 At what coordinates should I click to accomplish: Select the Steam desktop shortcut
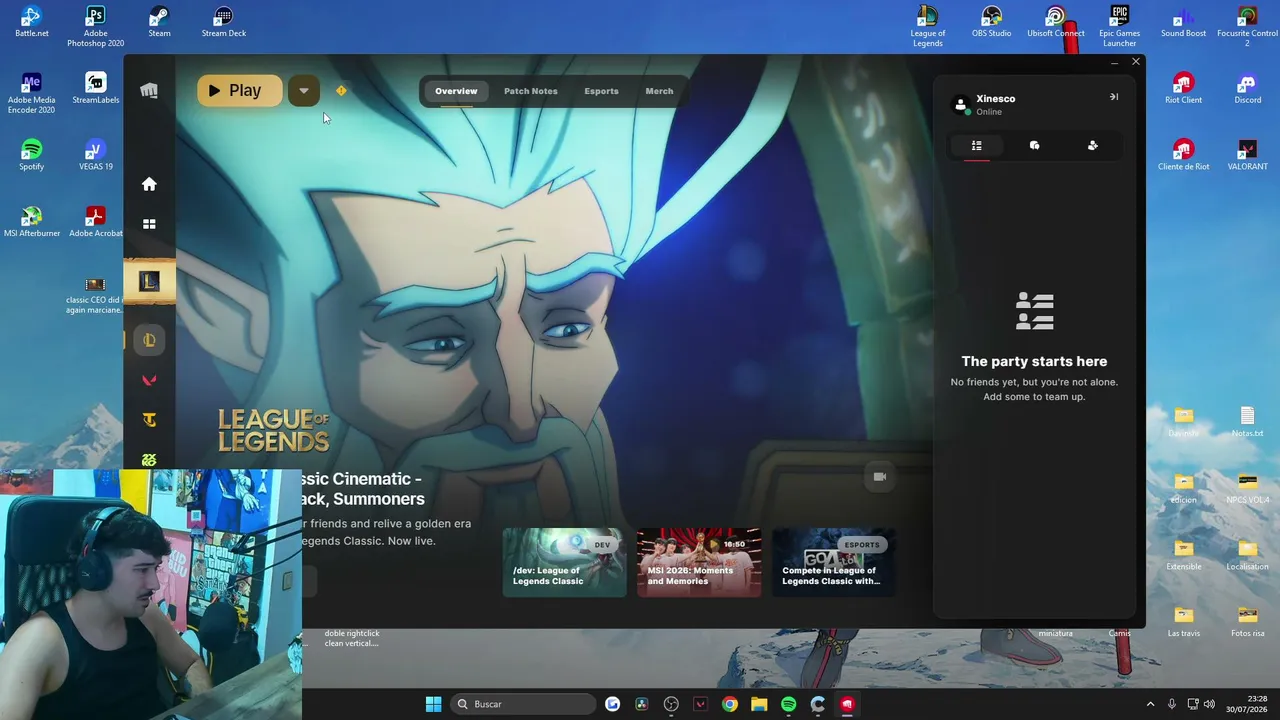pos(159,21)
